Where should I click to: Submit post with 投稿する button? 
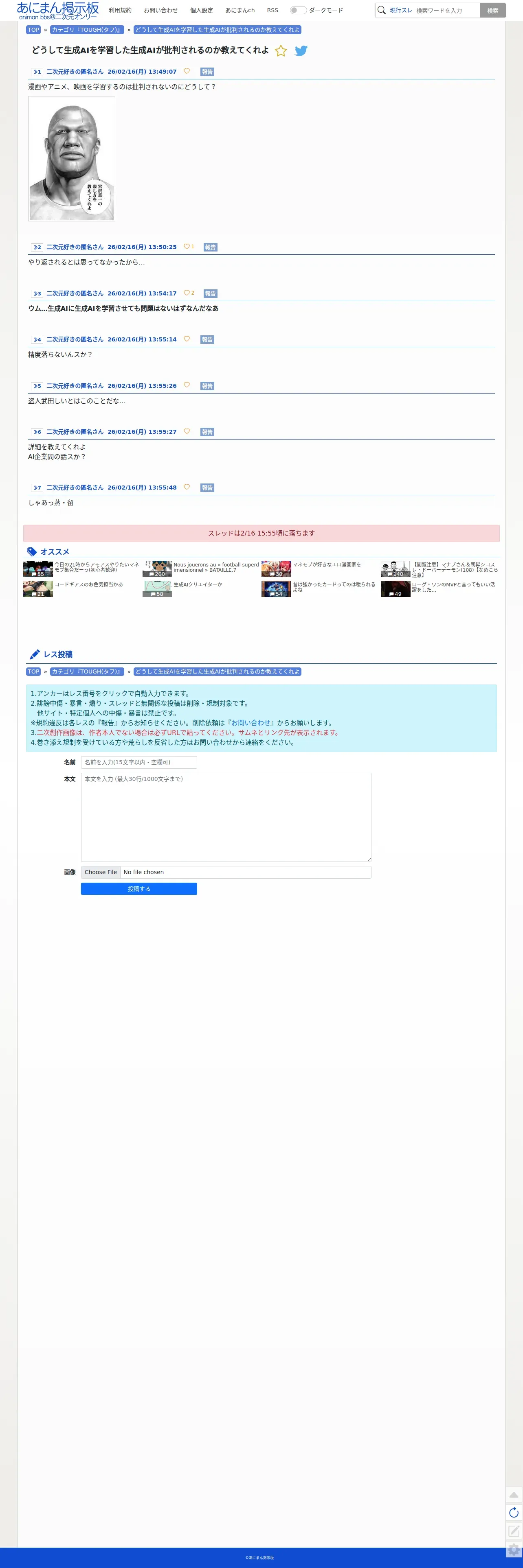pyautogui.click(x=139, y=889)
